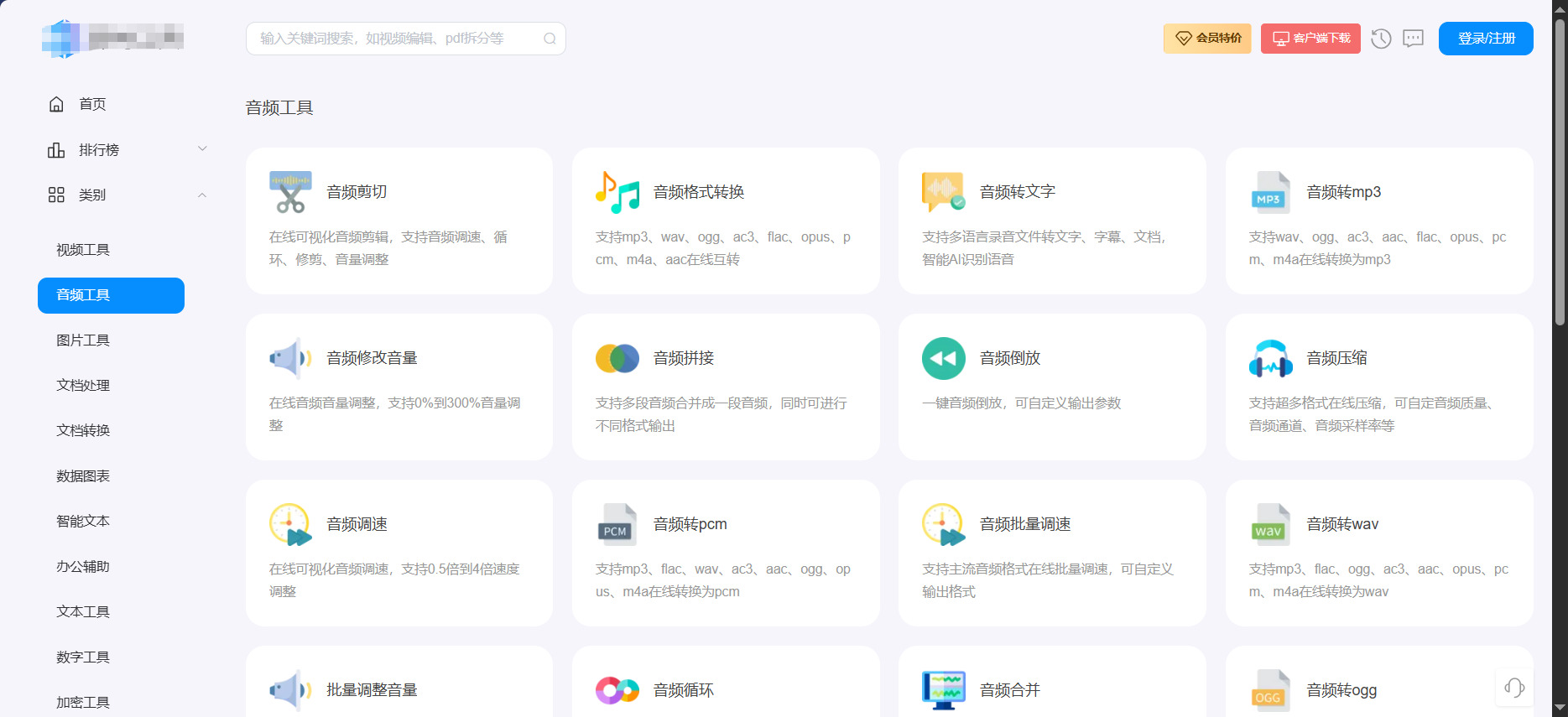Viewport: 1568px width, 717px height.
Task: Click the 音频倒放 description text
Action: (1022, 403)
